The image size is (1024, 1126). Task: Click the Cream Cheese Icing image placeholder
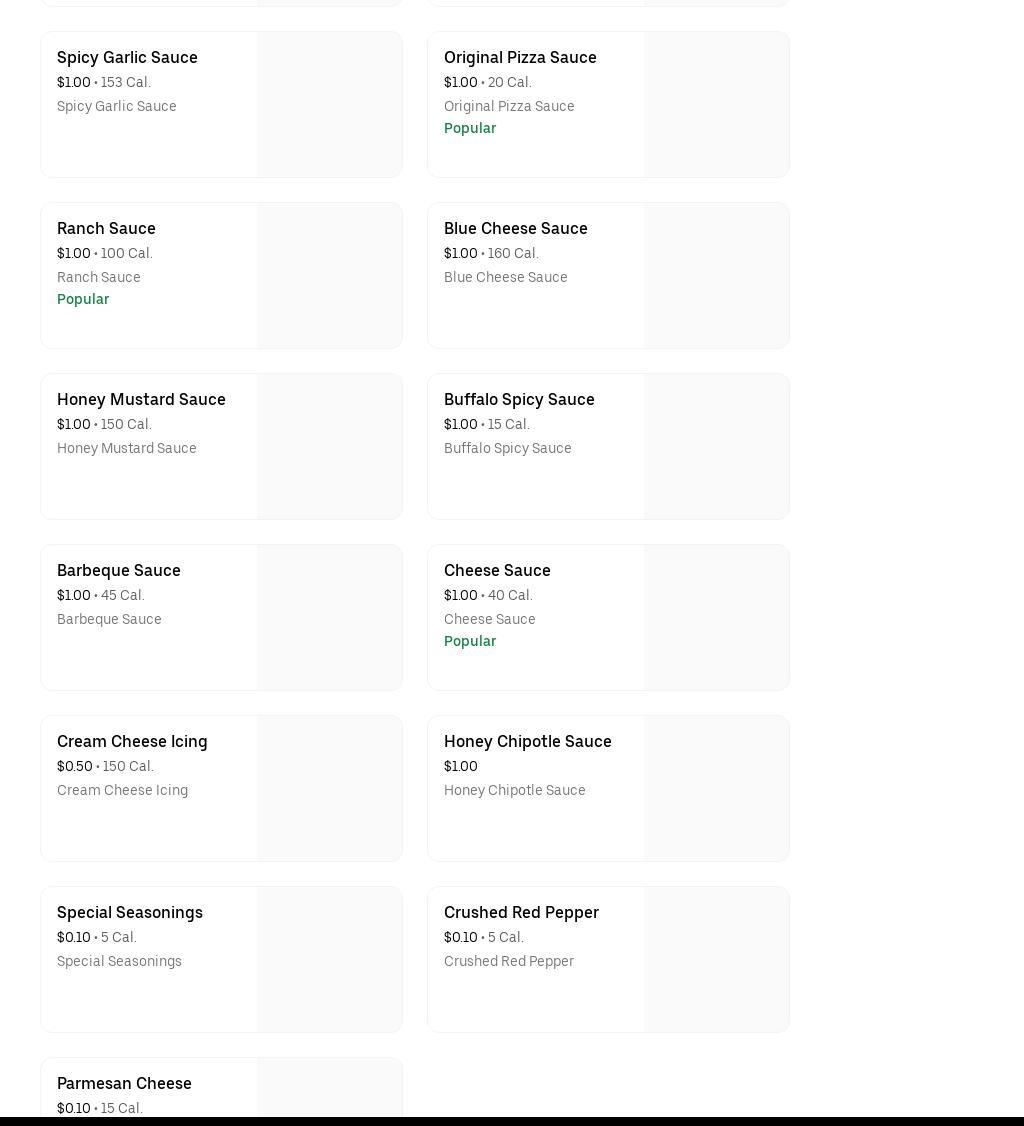coord(329,789)
